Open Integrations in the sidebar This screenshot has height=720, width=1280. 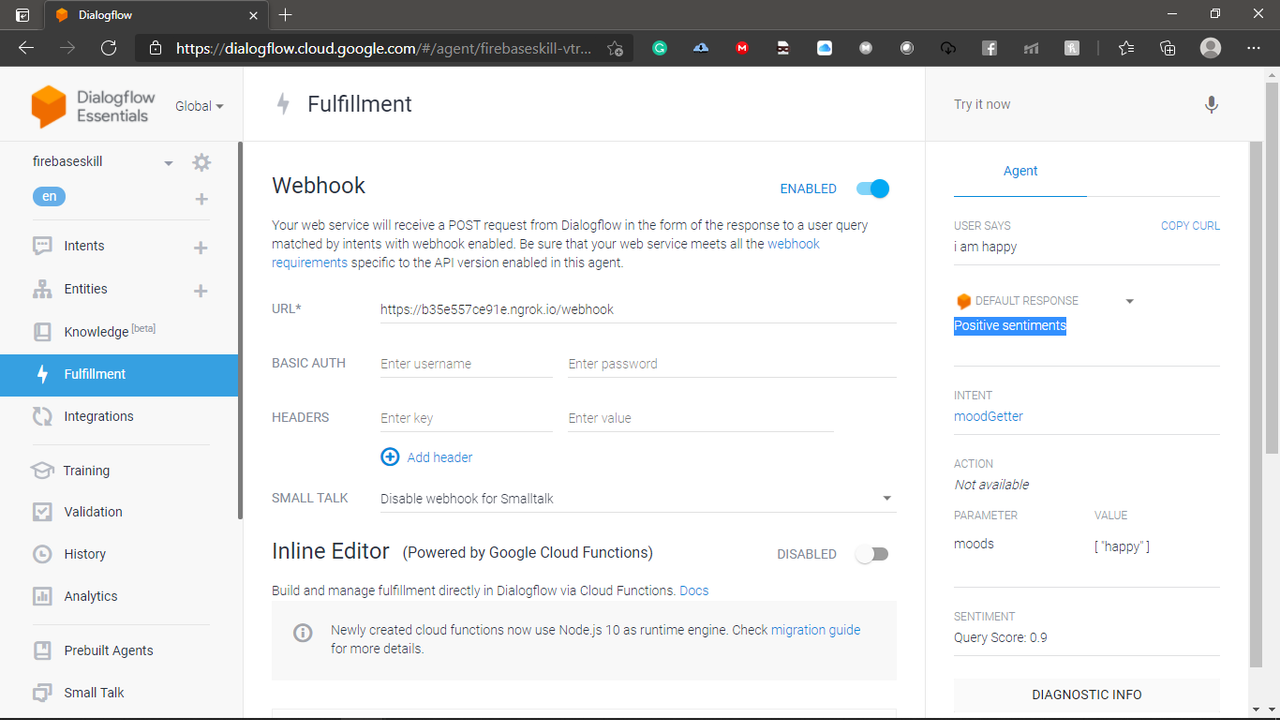(98, 416)
